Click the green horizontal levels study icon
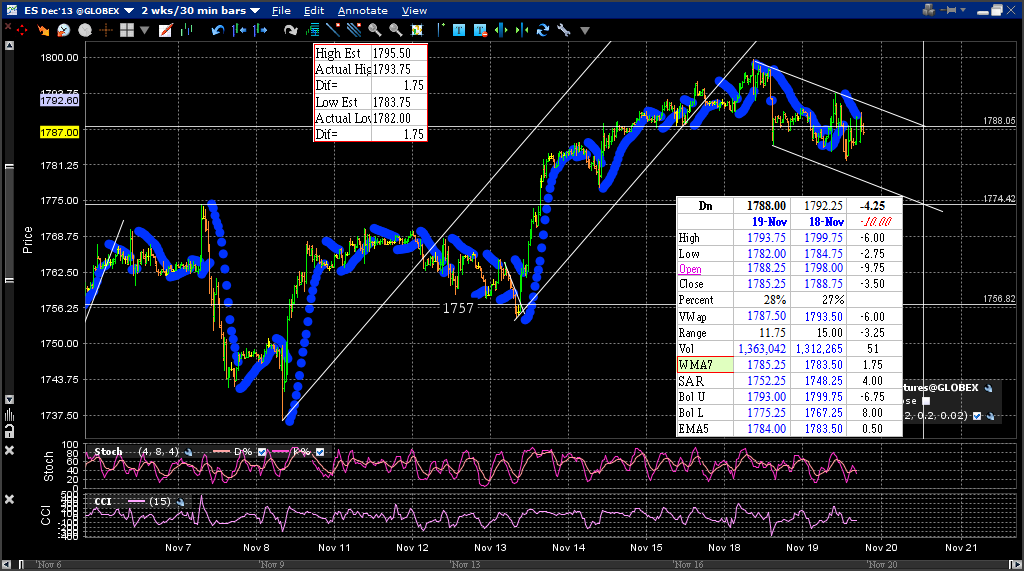The width and height of the screenshot is (1024, 571). pos(312,30)
